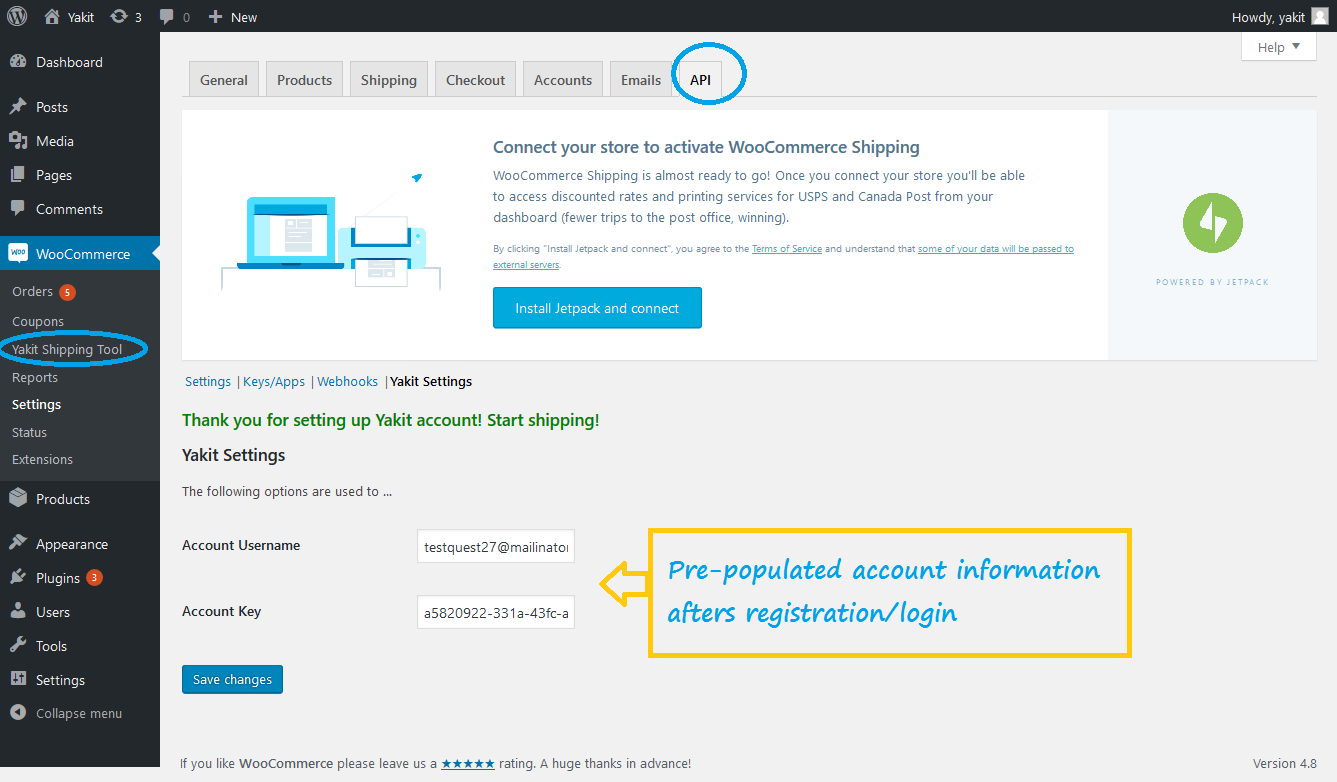This screenshot has height=782, width=1337.
Task: Open the comments bubble icon in admin bar
Action: 167,17
